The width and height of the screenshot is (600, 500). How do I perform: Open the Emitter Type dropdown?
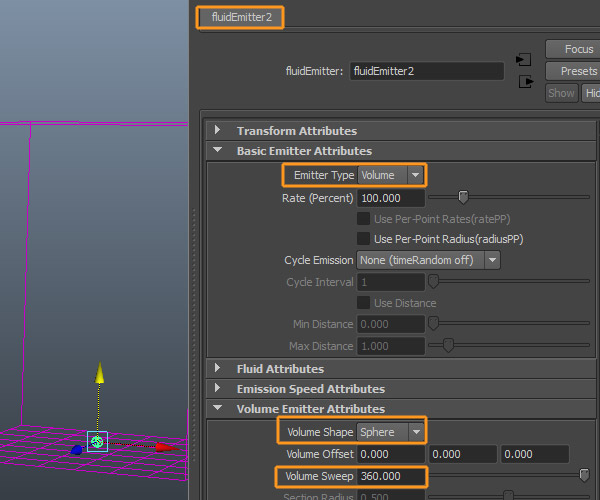tap(390, 175)
